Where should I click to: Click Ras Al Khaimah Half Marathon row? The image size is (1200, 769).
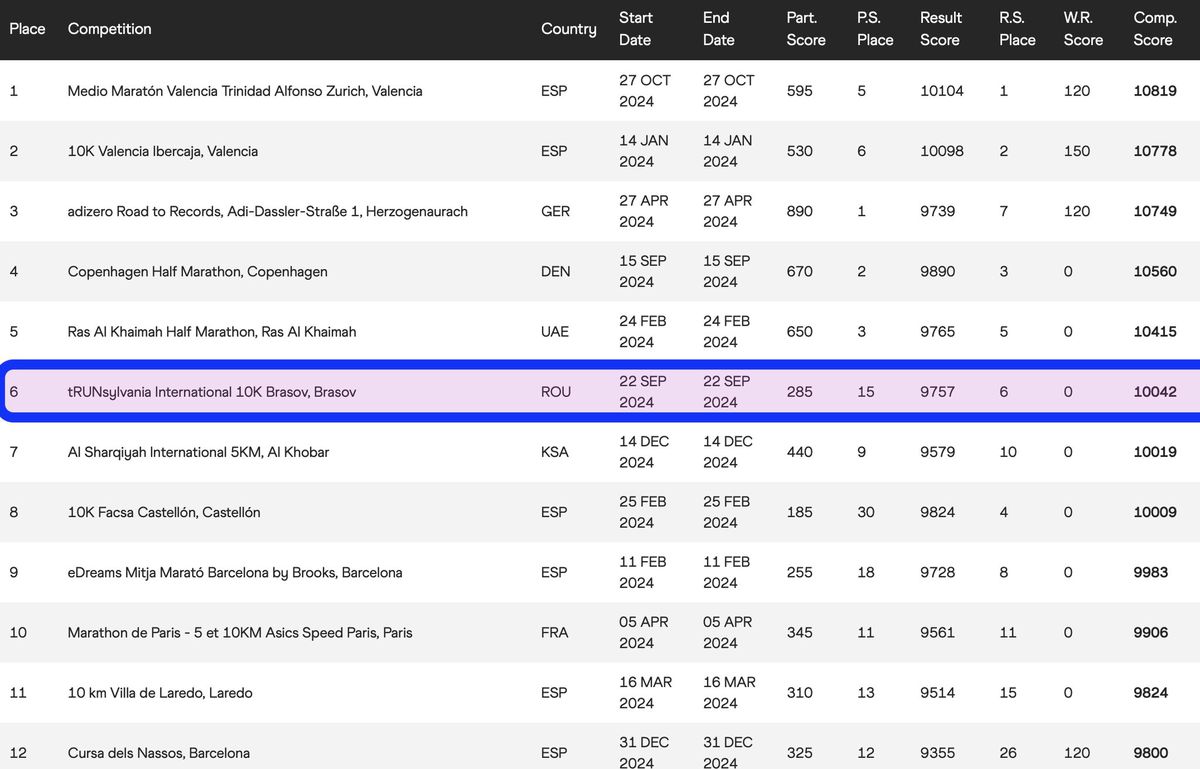212,331
